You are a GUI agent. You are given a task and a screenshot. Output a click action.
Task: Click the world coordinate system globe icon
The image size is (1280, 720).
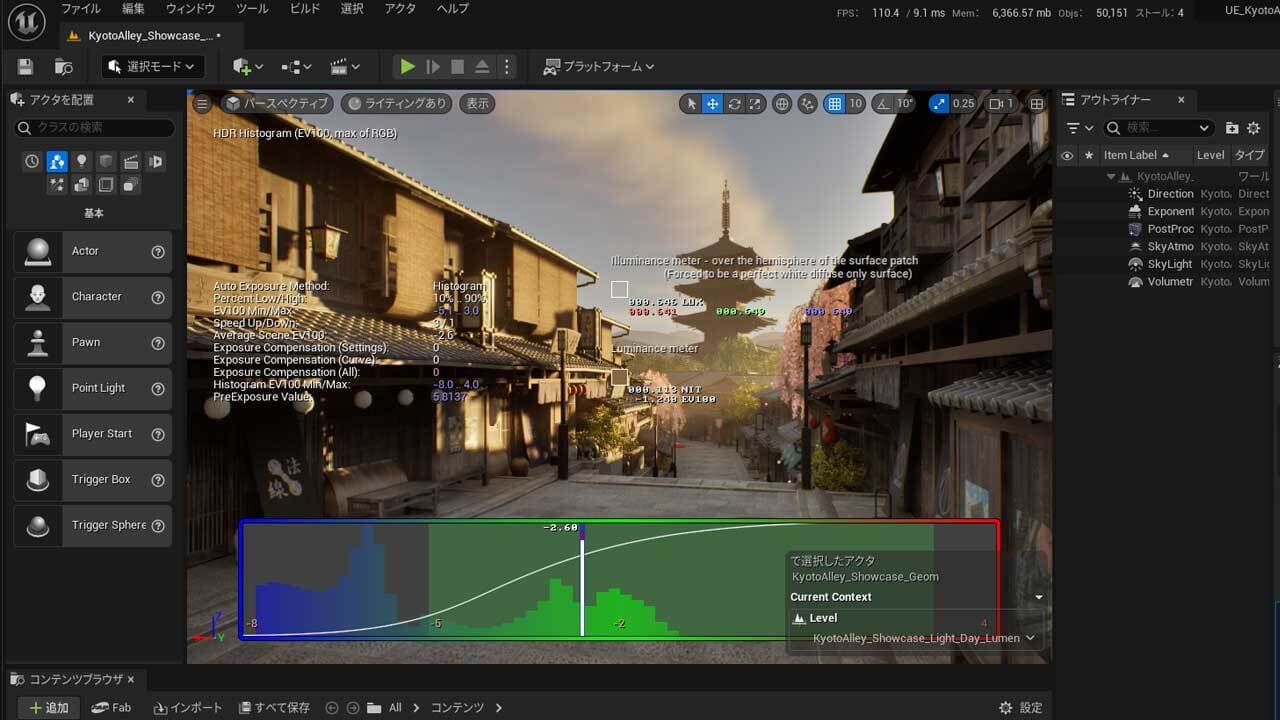tap(782, 104)
